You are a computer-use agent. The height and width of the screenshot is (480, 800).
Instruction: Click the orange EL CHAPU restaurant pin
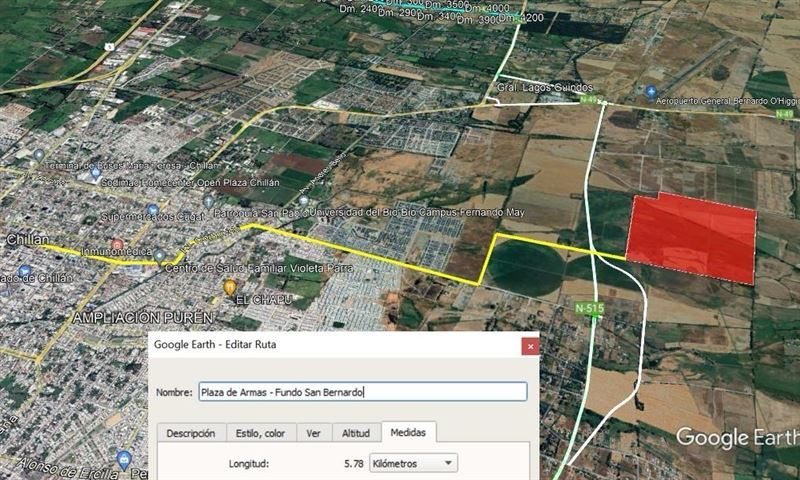230,287
